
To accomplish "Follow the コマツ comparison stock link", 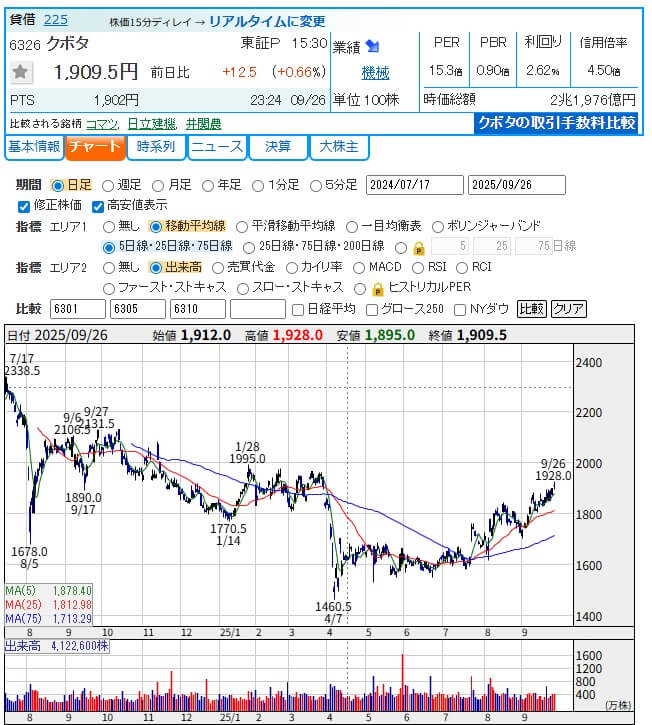I will pyautogui.click(x=101, y=123).
